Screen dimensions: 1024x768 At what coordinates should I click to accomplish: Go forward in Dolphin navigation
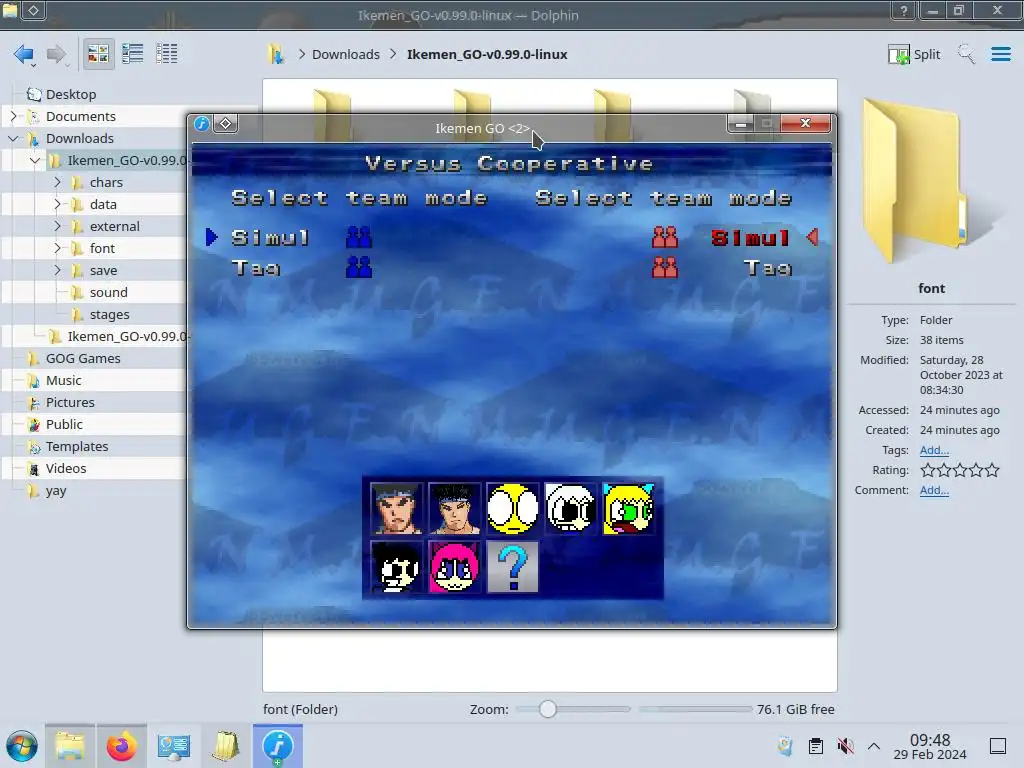click(57, 54)
